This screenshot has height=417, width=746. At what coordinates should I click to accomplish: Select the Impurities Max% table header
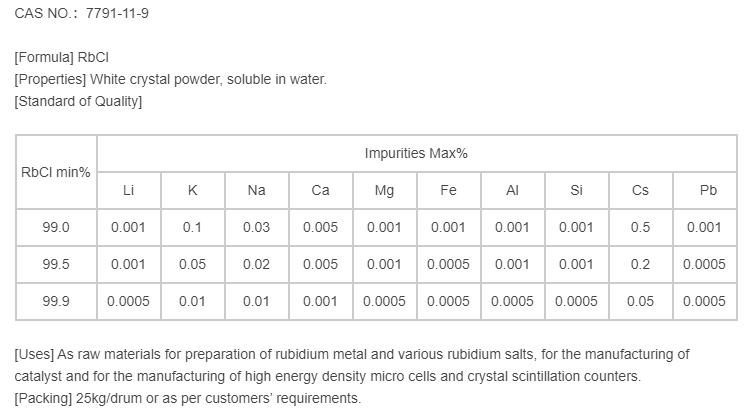(416, 153)
